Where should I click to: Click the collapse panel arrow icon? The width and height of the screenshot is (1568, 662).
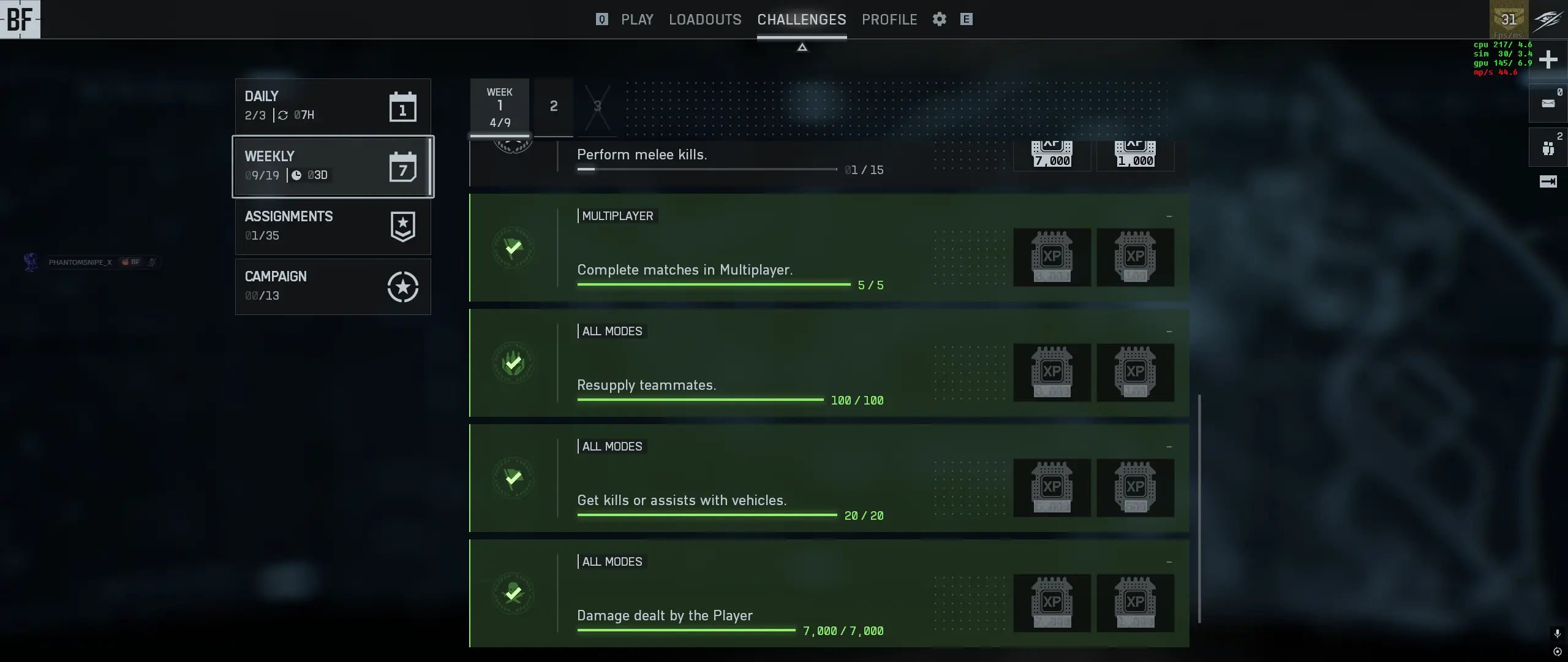[x=1548, y=181]
